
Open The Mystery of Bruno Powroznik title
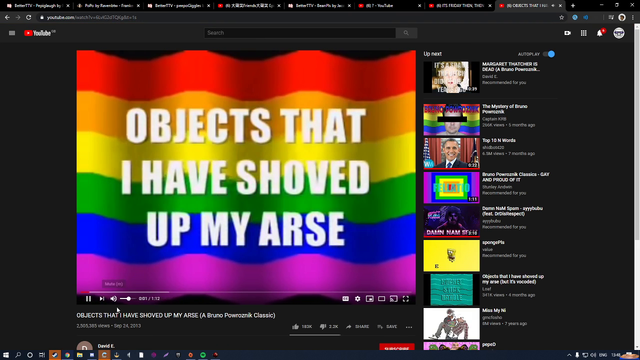point(504,109)
